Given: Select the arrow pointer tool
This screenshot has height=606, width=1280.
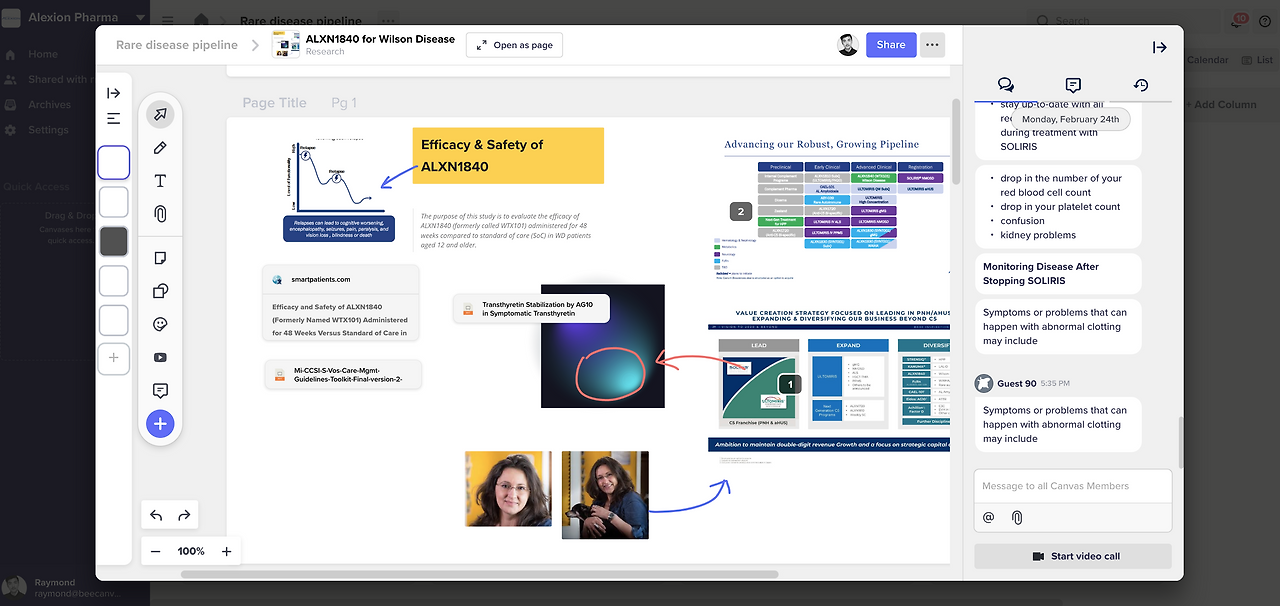Looking at the screenshot, I should [159, 114].
